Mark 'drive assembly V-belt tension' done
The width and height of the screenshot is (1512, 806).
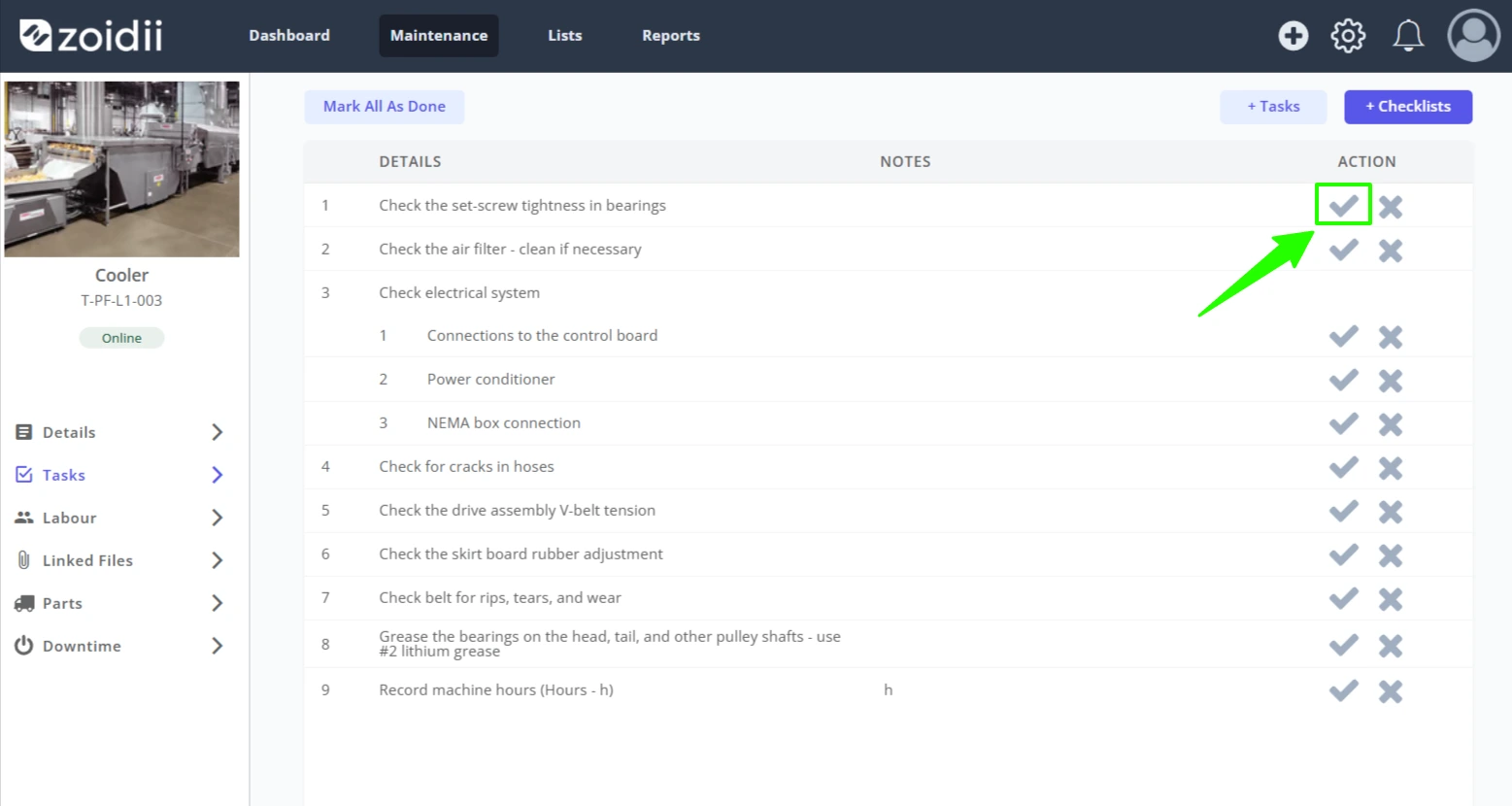1344,511
